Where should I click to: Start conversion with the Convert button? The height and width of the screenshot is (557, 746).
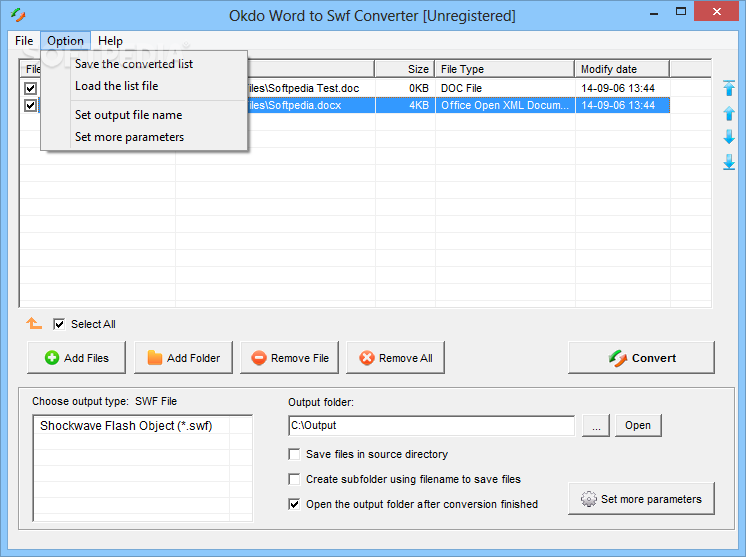click(x=641, y=358)
